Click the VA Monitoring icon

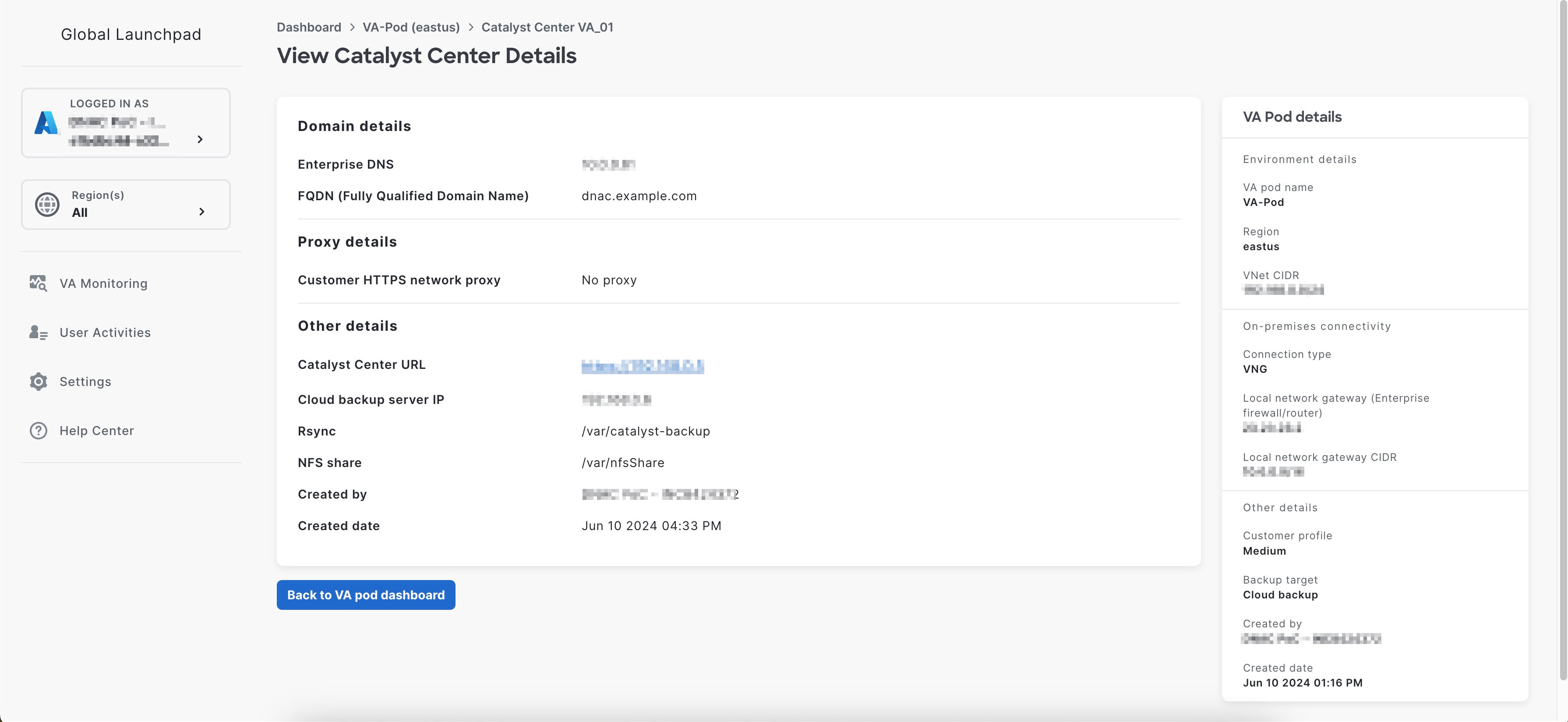coord(39,283)
